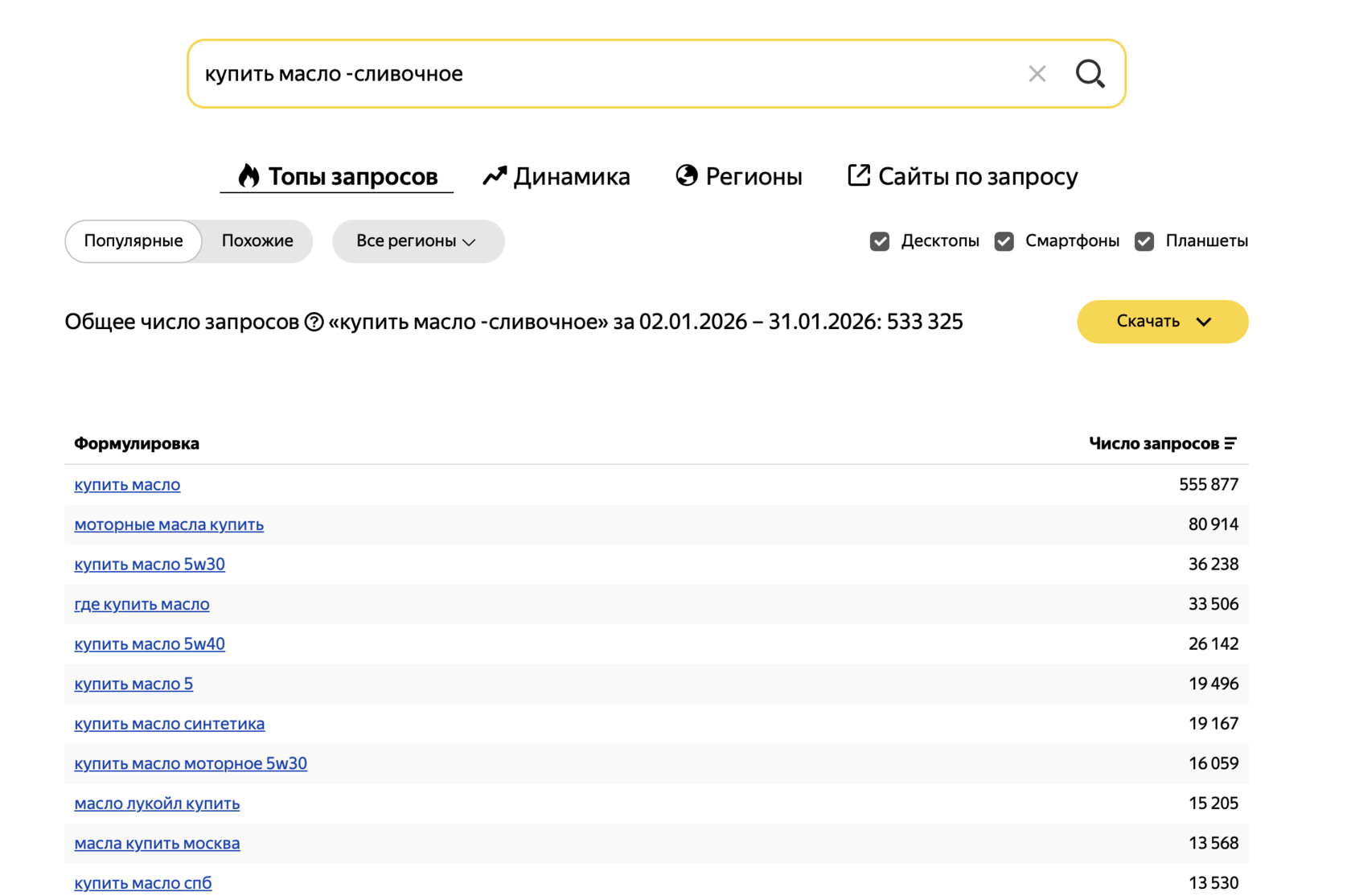The height and width of the screenshot is (896, 1351).
Task: Click inside the search input field
Action: coord(563,74)
